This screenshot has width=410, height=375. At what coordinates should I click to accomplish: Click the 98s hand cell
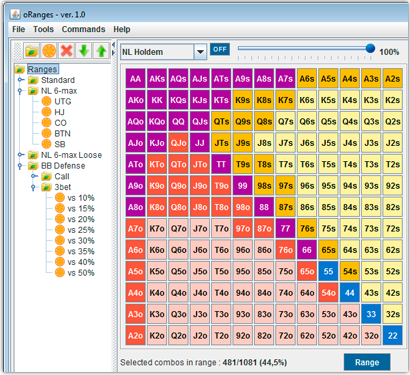(x=264, y=186)
